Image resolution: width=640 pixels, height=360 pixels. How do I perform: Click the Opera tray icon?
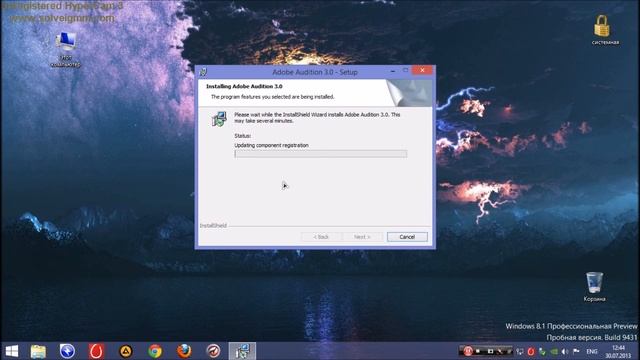coord(531,351)
